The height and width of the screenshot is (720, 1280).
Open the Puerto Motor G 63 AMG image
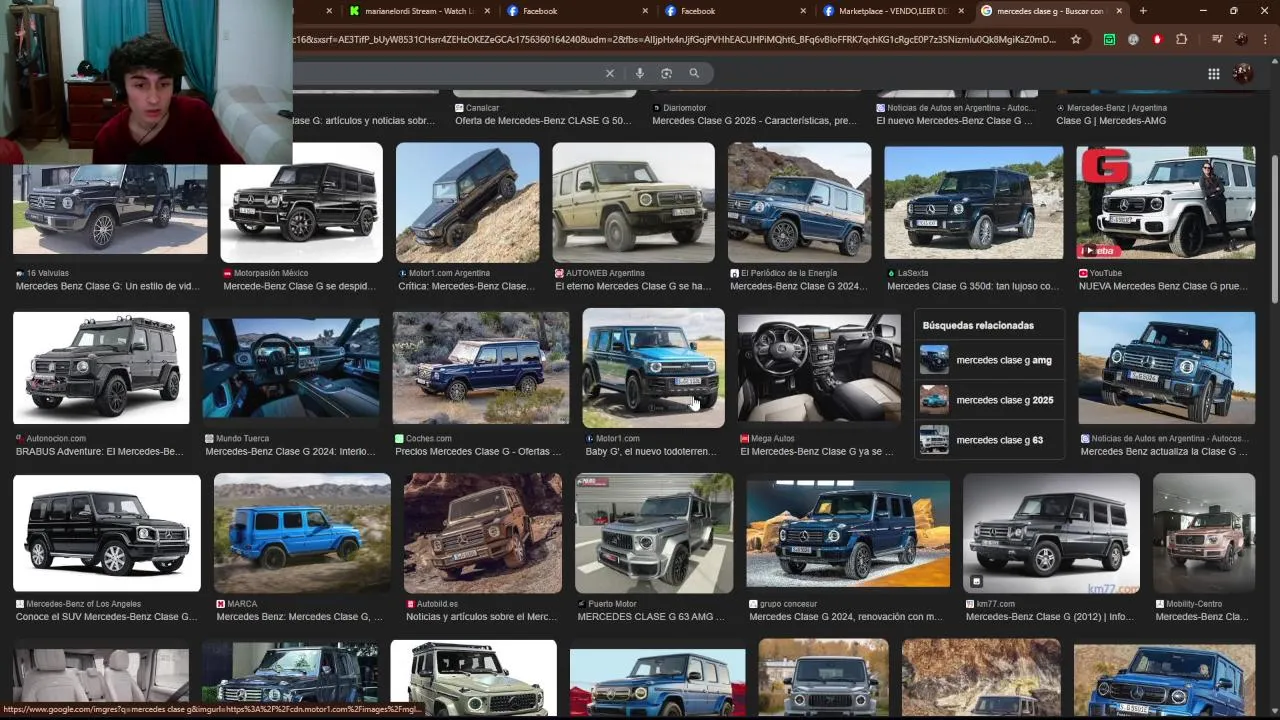click(x=654, y=533)
